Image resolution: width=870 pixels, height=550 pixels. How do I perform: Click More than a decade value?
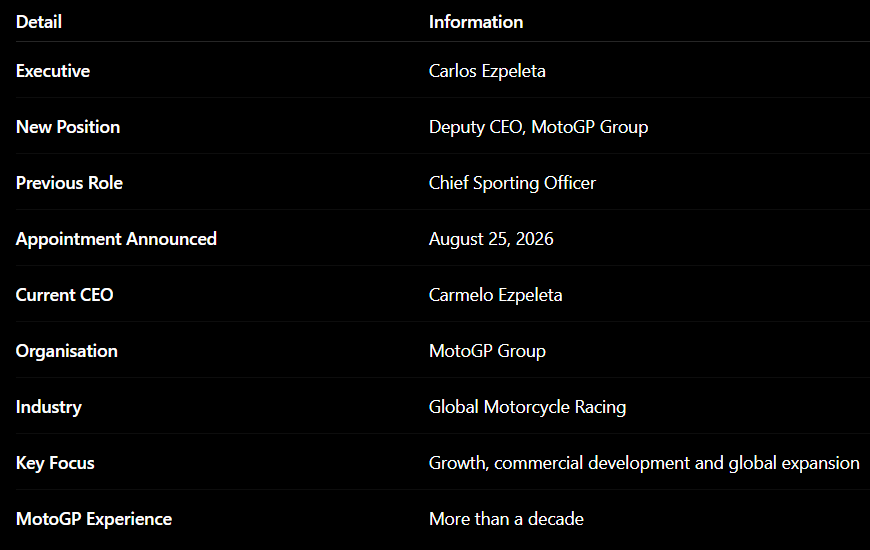click(x=506, y=519)
